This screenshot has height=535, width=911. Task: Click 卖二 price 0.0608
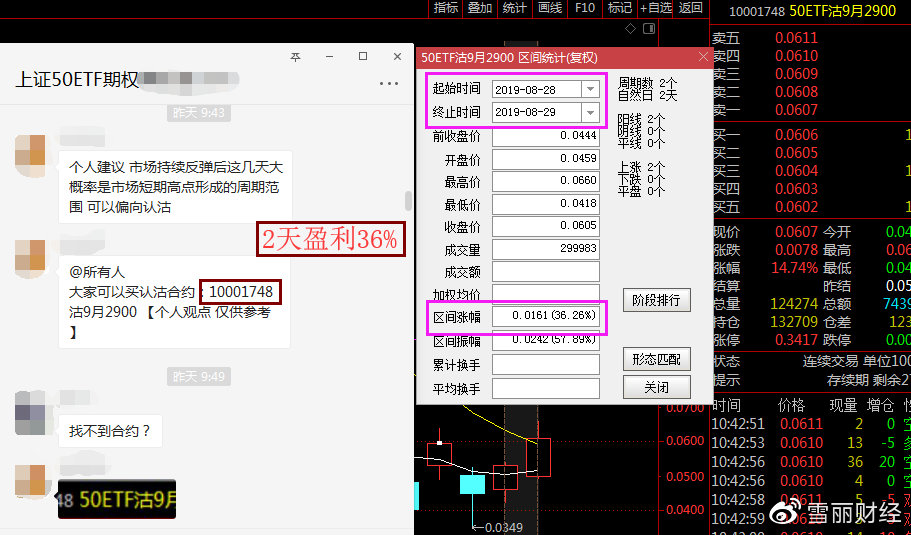796,92
